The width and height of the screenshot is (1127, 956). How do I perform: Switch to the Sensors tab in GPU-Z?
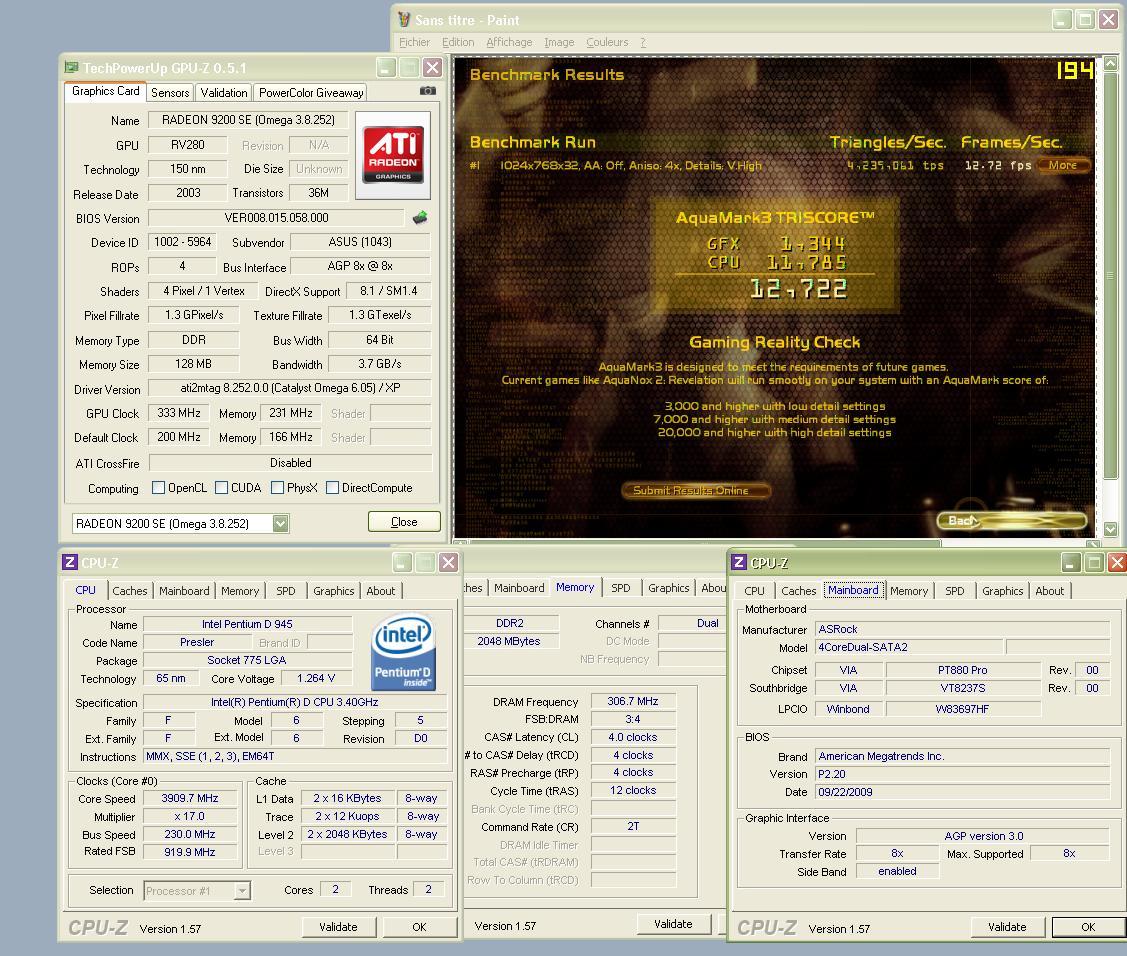pos(170,93)
